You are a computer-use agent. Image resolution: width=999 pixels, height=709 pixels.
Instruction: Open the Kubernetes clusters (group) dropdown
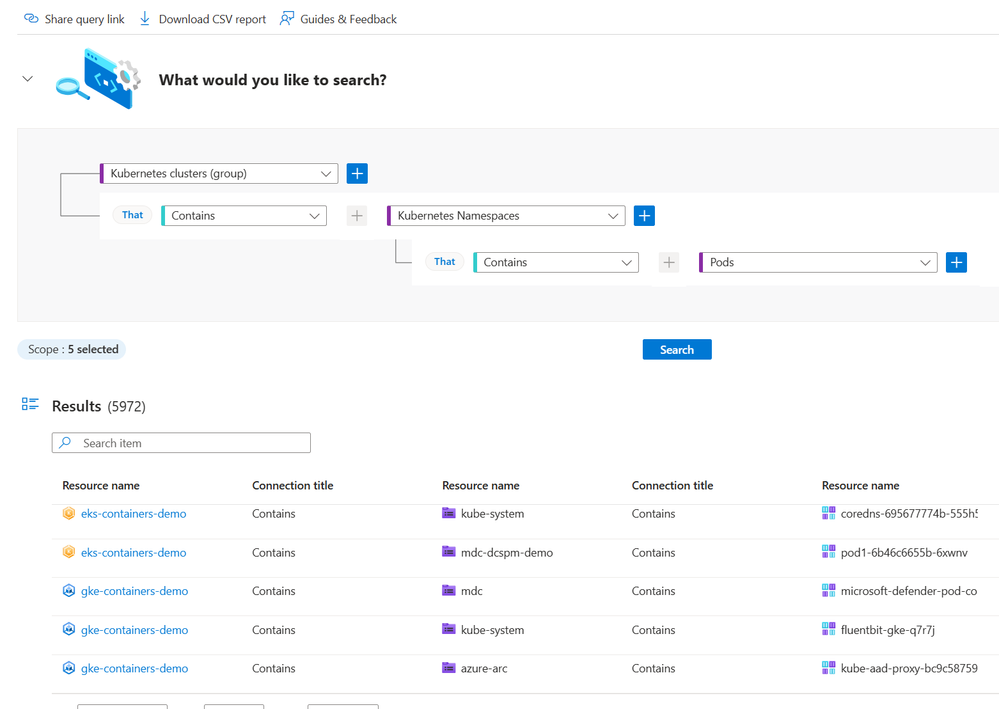219,173
